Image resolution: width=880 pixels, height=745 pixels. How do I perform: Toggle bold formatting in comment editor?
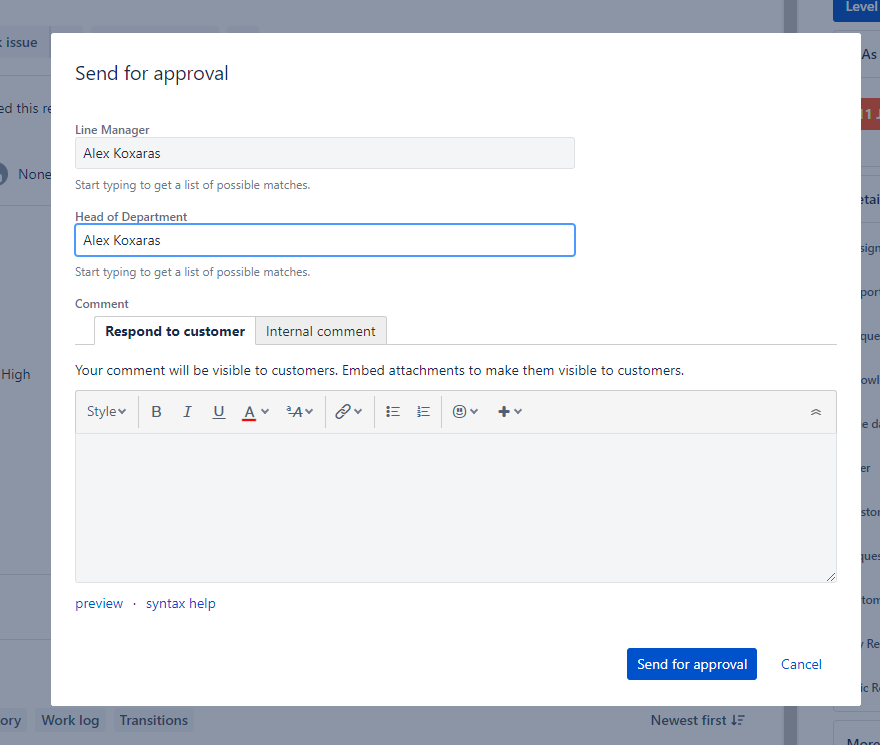click(x=157, y=412)
